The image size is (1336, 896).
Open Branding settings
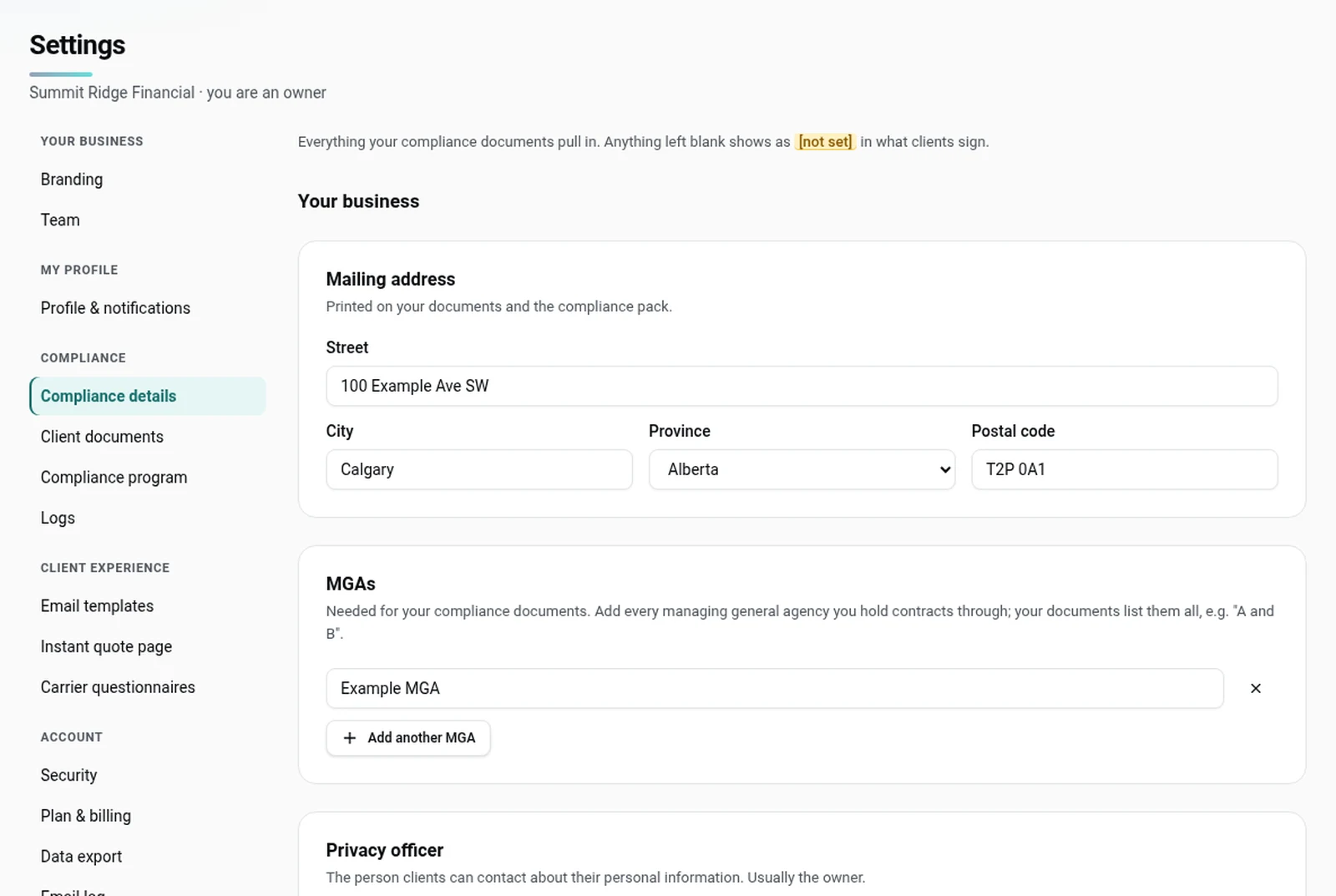72,180
